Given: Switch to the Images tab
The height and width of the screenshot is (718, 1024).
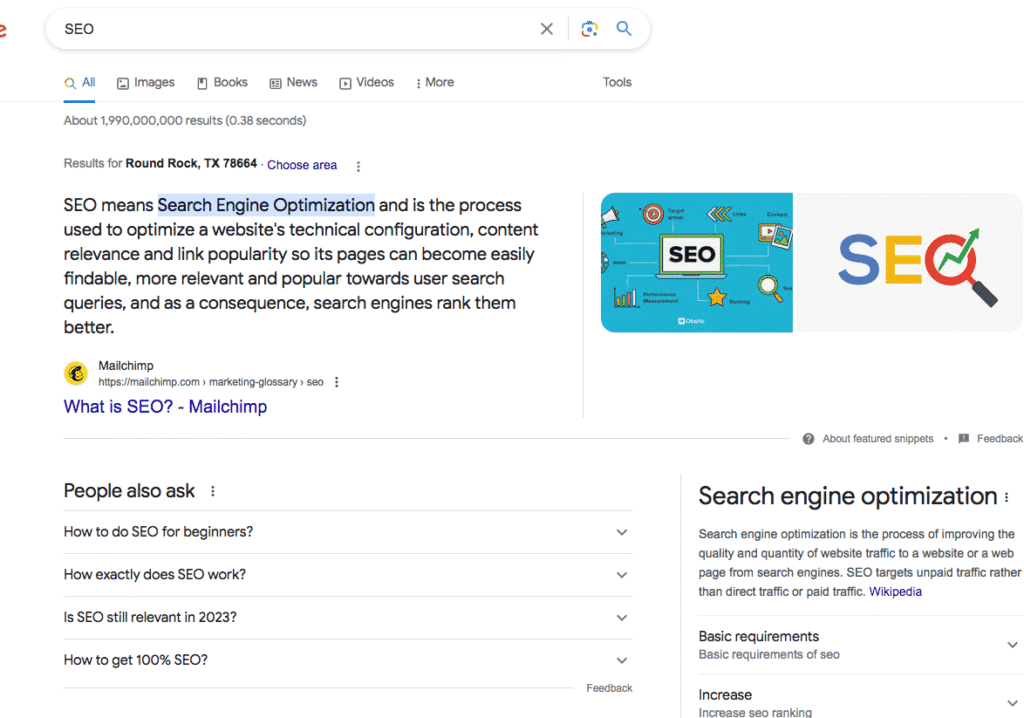Looking at the screenshot, I should [x=145, y=82].
